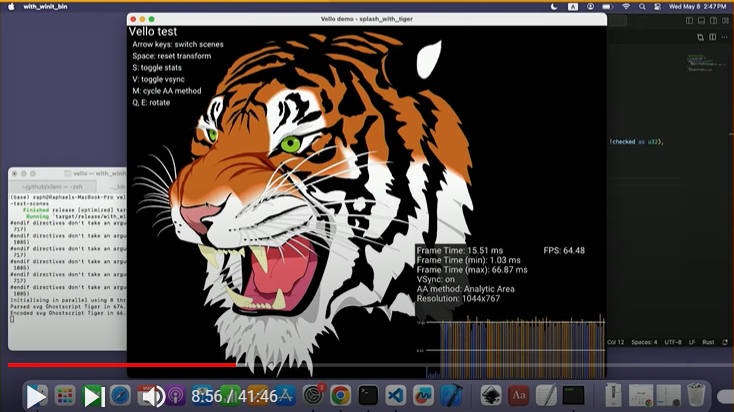
Task: Click 'V: toggle vsync' text
Action: 158,80
